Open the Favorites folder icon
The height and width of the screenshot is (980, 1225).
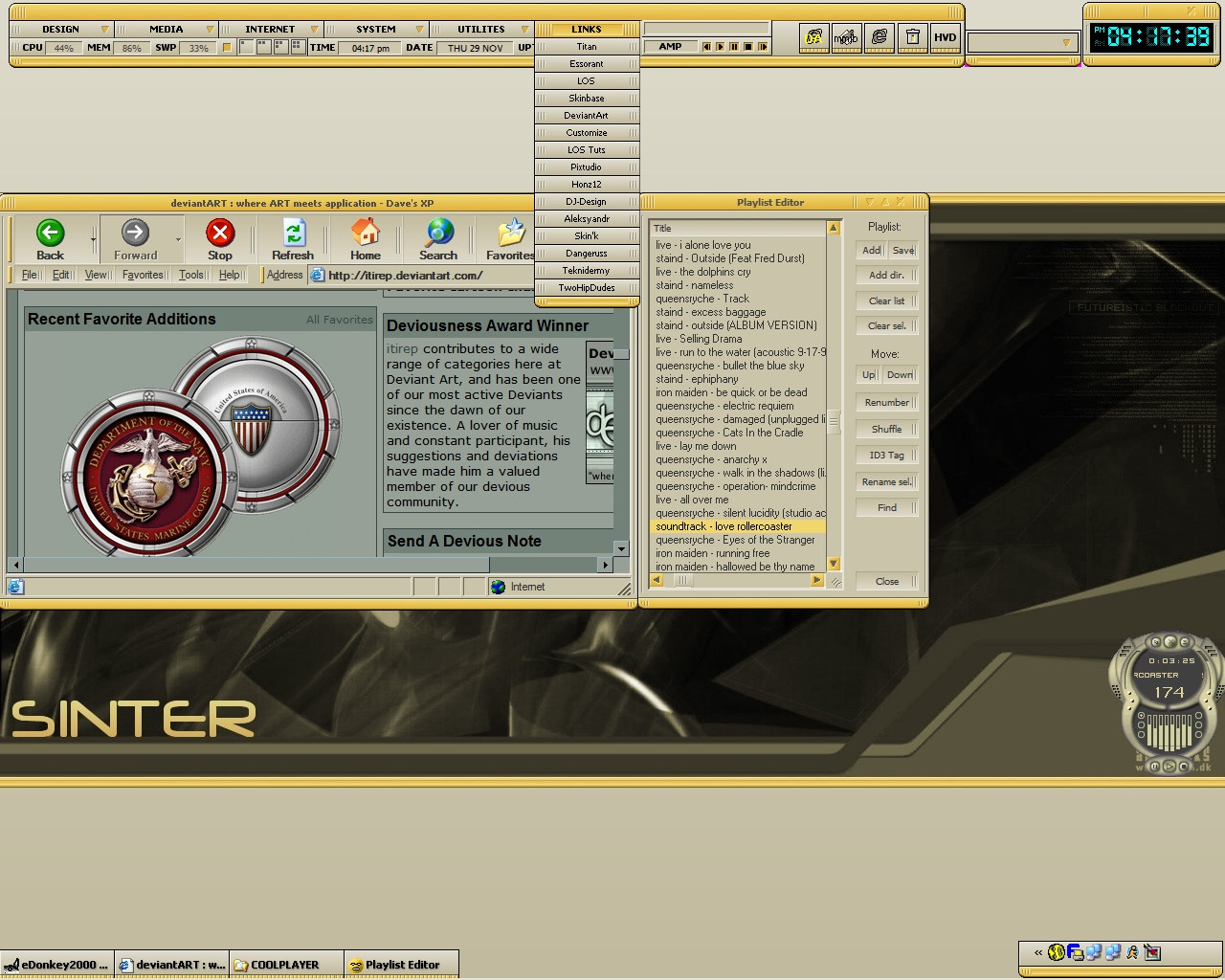pos(511,233)
